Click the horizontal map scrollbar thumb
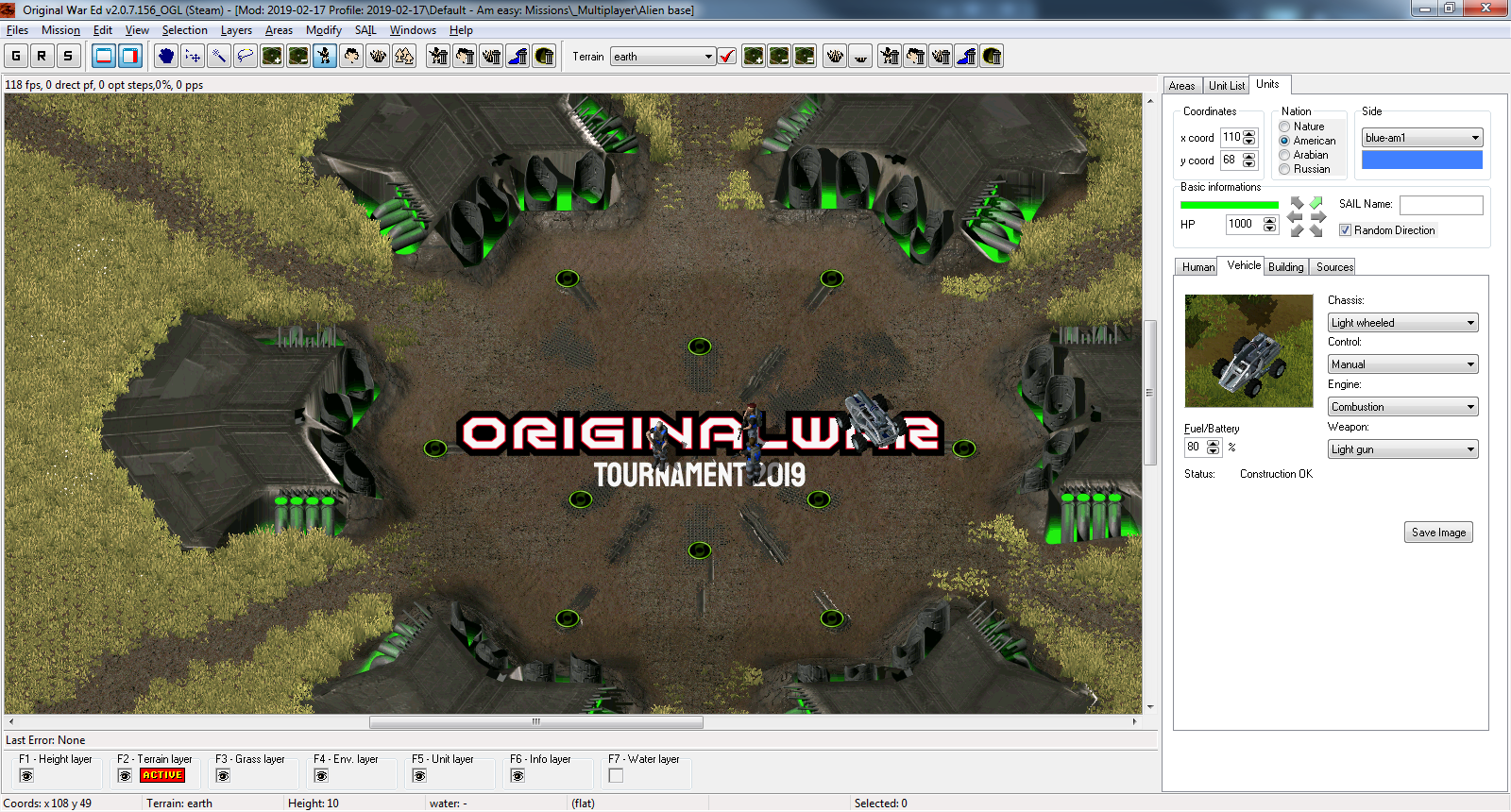 536,722
